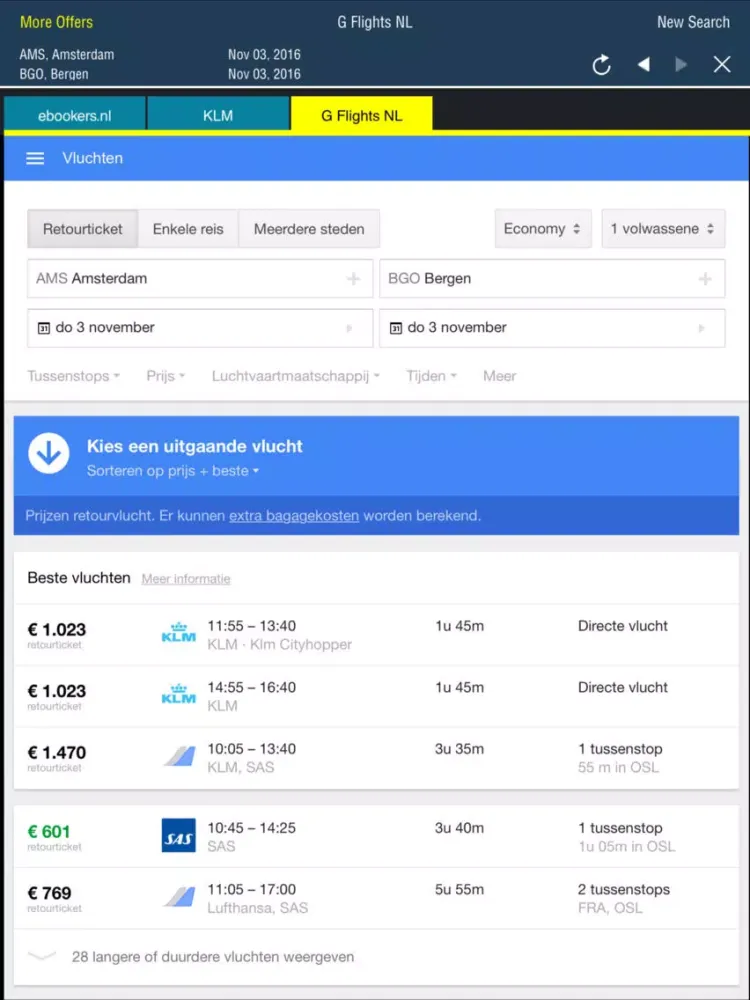
Task: Click the plus icon in the AMS Amsterdam field
Action: tap(353, 279)
